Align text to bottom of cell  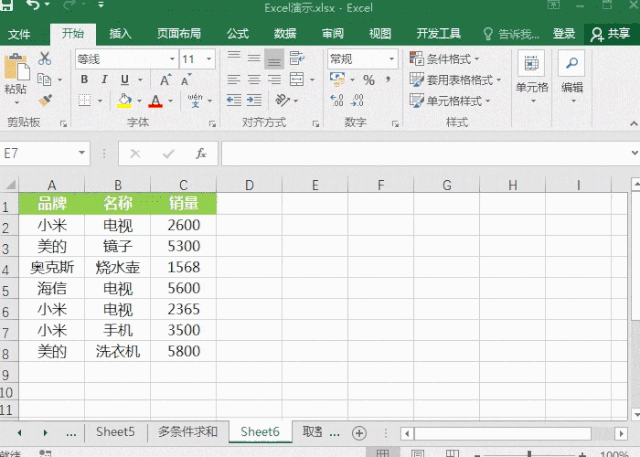(274, 59)
